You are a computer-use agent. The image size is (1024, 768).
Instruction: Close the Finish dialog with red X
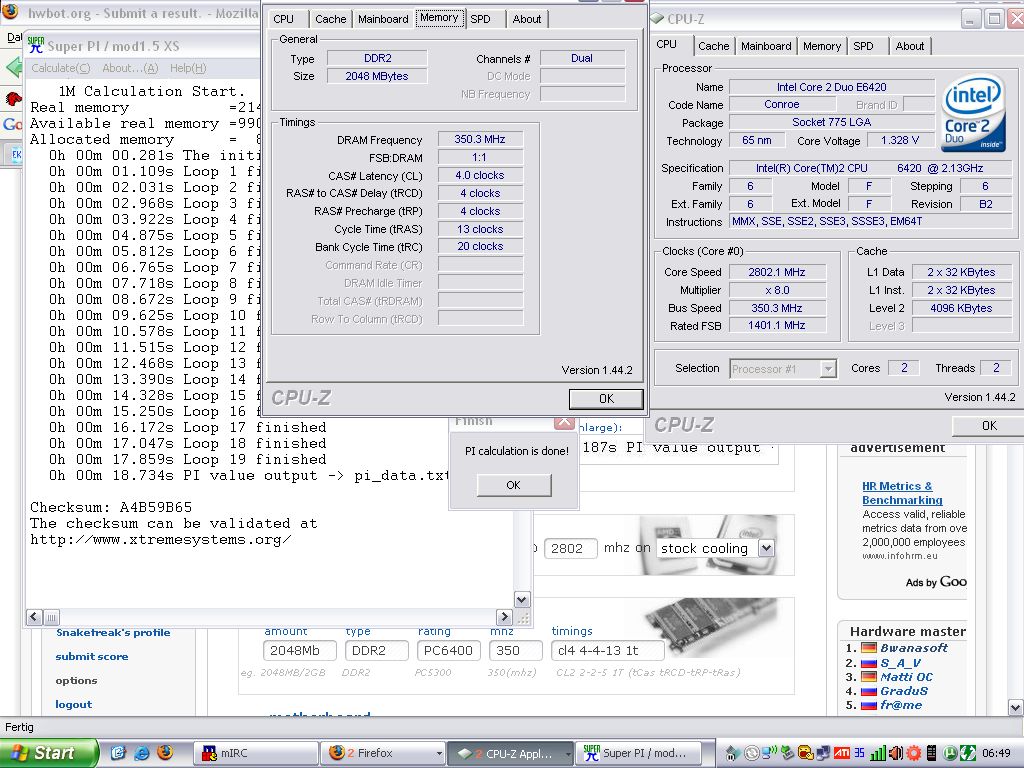click(564, 423)
